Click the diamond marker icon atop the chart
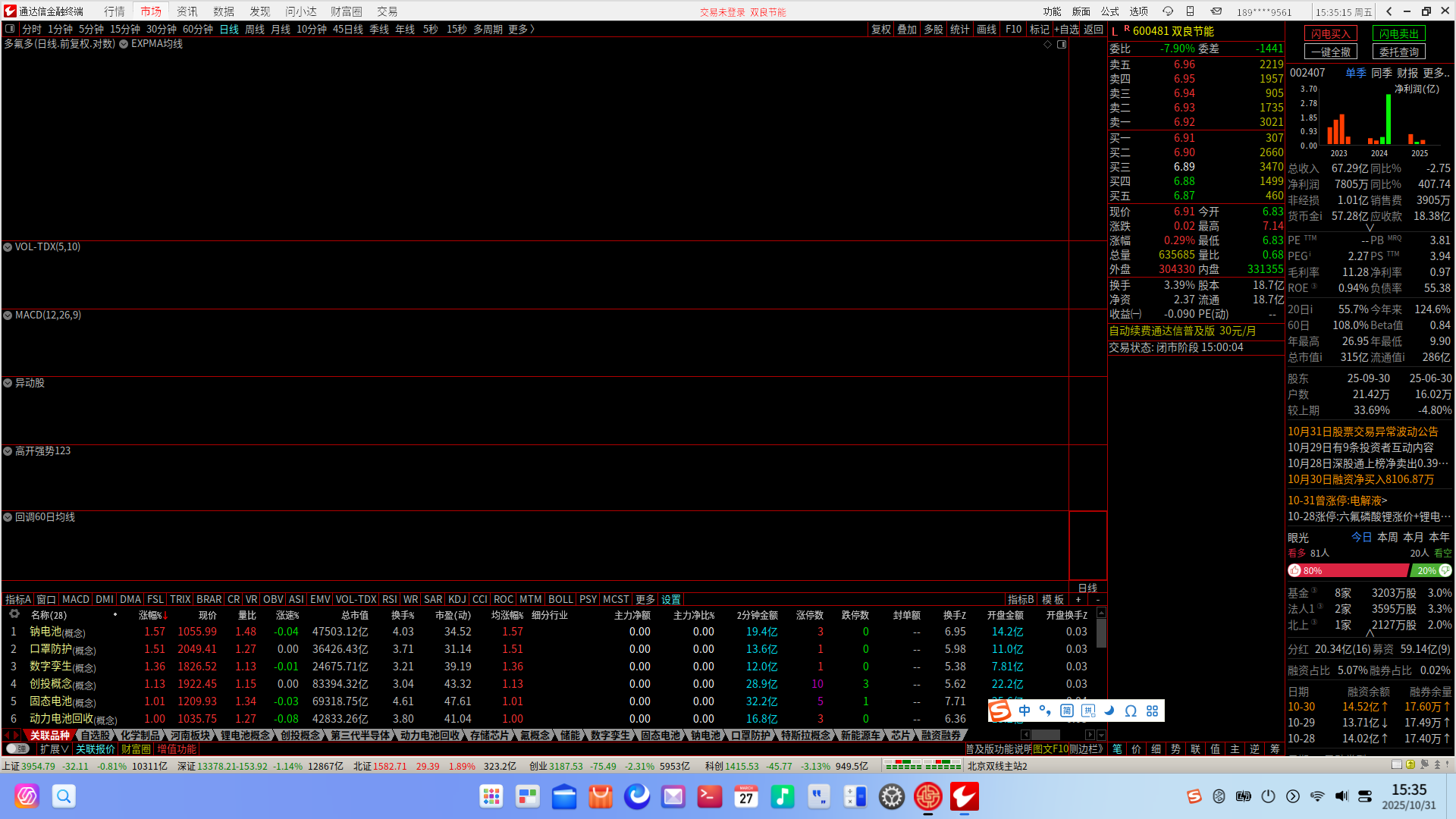1456x819 pixels. pyautogui.click(x=1048, y=44)
